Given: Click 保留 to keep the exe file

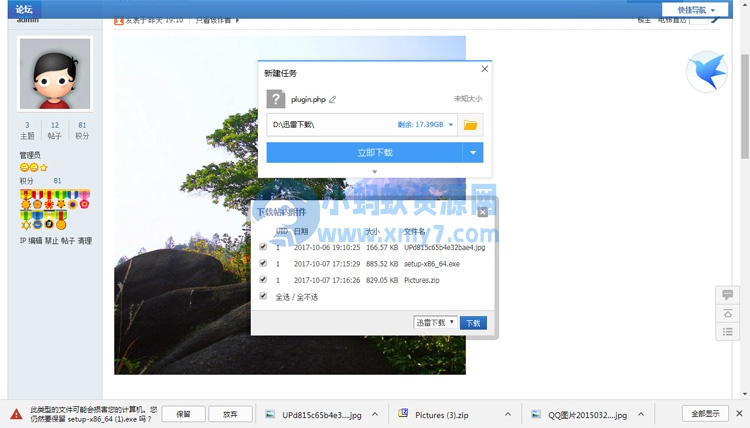Looking at the screenshot, I should tap(183, 413).
